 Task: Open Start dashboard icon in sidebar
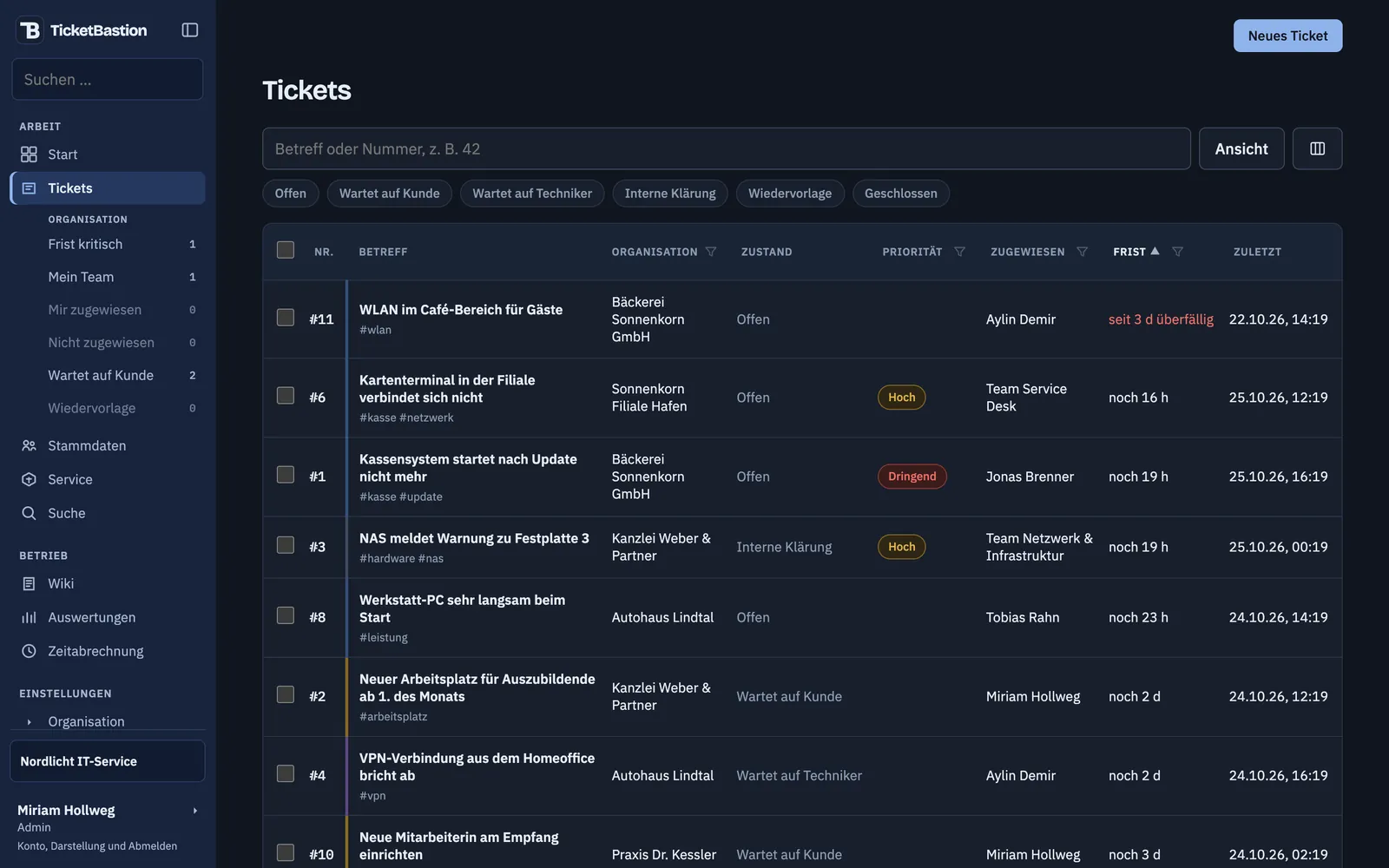click(29, 155)
